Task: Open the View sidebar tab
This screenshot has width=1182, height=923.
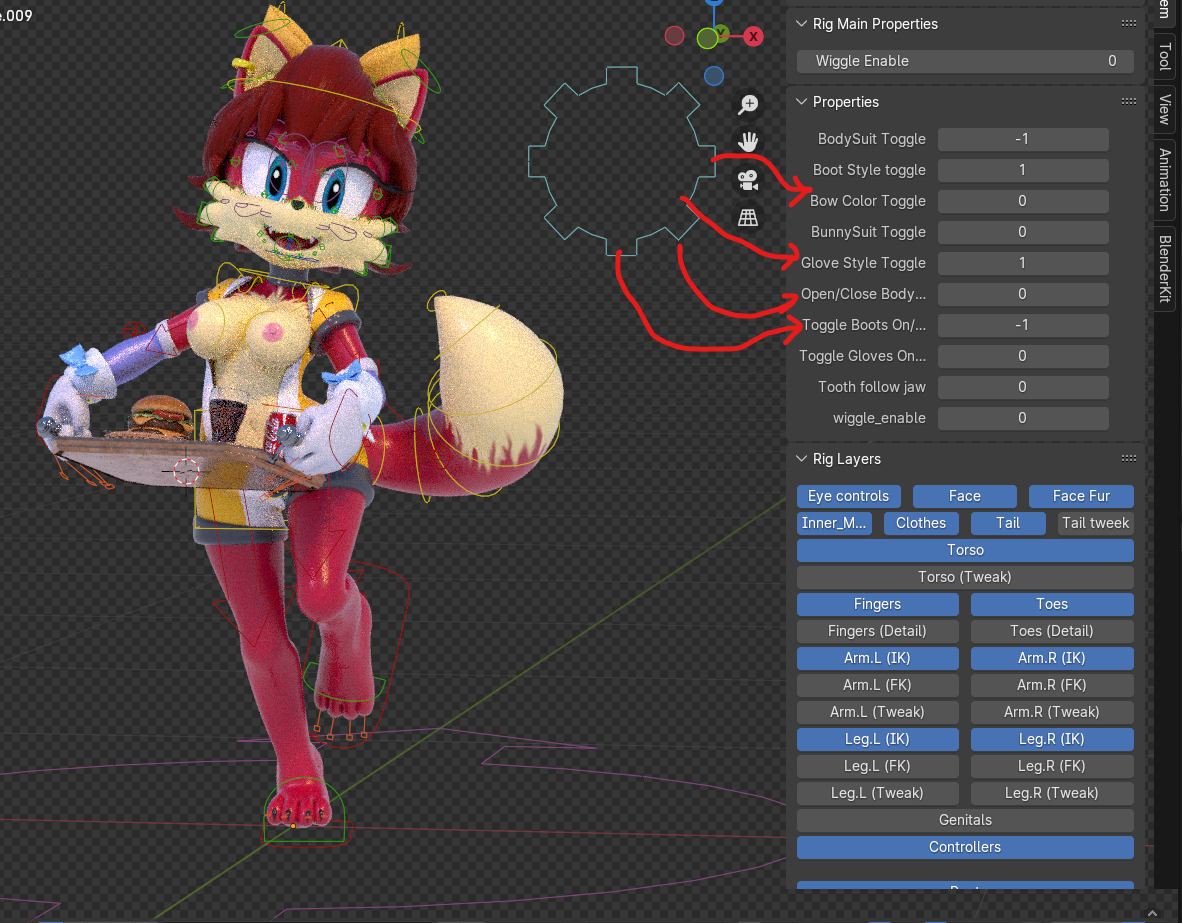Action: 1165,109
